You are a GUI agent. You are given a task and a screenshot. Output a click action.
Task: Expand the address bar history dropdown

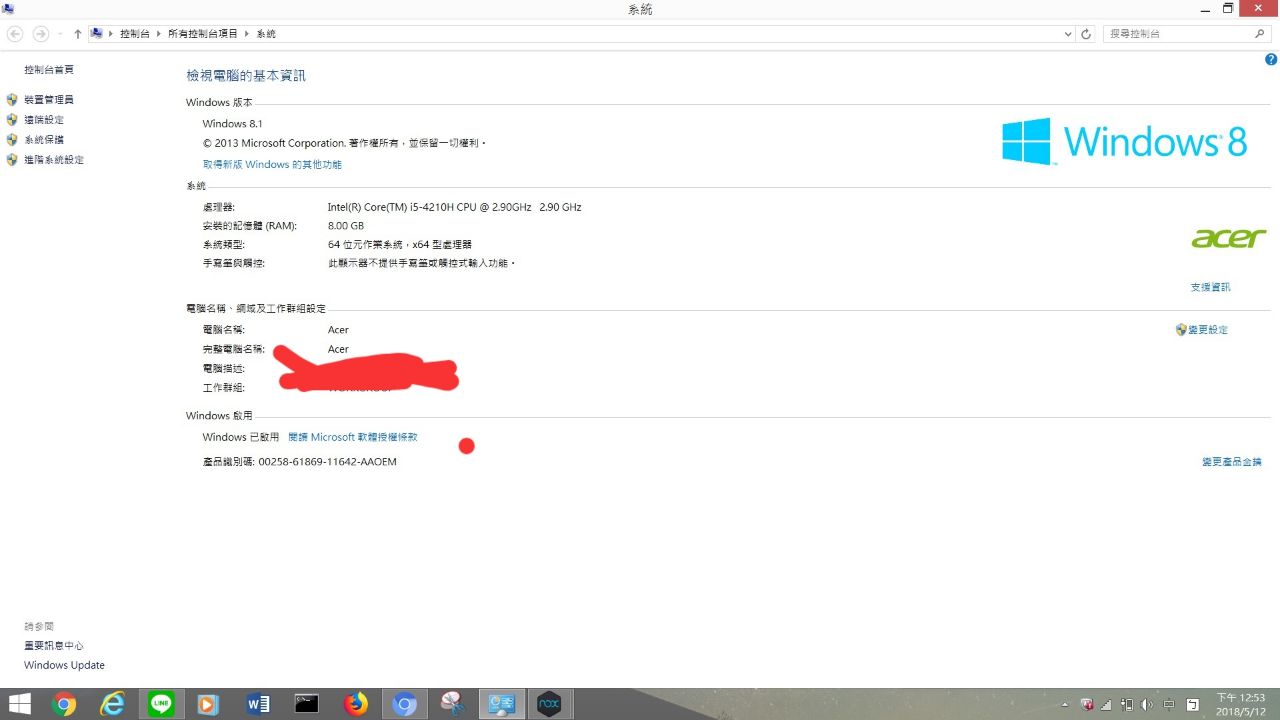pyautogui.click(x=1068, y=34)
